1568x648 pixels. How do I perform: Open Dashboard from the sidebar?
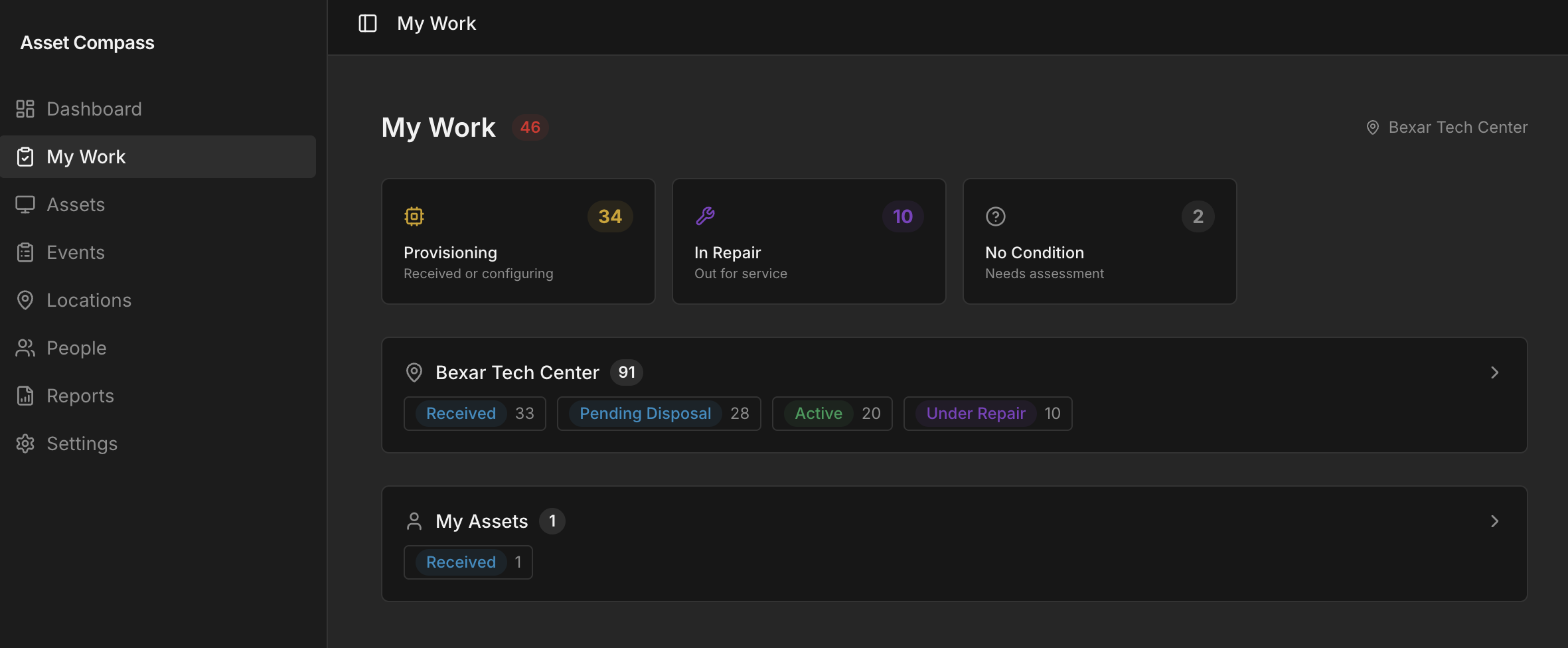click(158, 109)
